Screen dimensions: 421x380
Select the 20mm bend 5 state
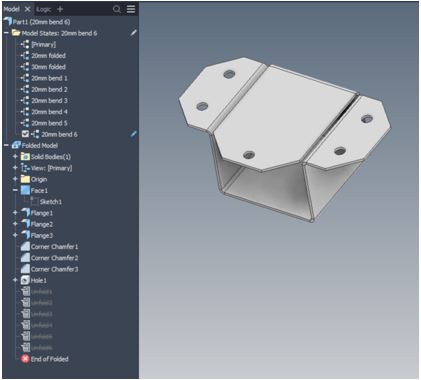click(x=49, y=123)
